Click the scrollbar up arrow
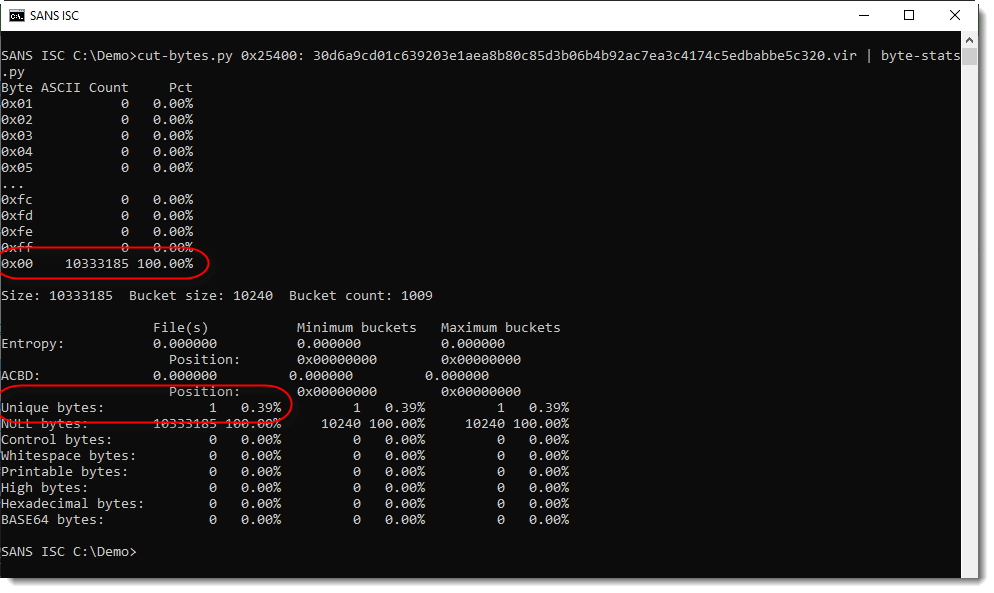The height and width of the screenshot is (593, 994). (969, 39)
